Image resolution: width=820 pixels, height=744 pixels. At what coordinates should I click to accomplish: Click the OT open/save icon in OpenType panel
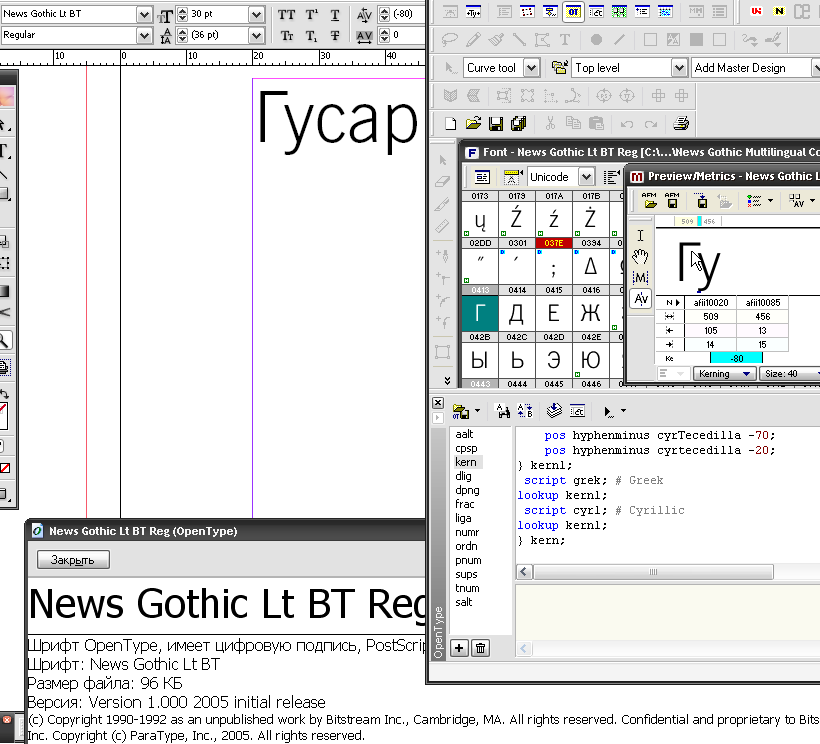point(460,412)
